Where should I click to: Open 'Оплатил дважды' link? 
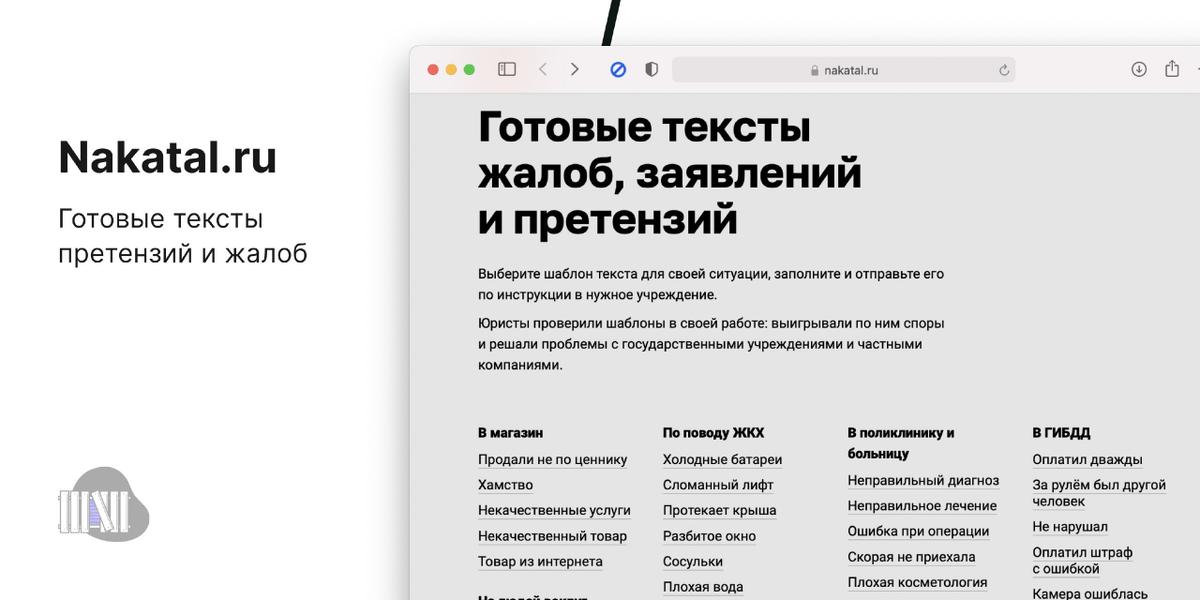1087,460
